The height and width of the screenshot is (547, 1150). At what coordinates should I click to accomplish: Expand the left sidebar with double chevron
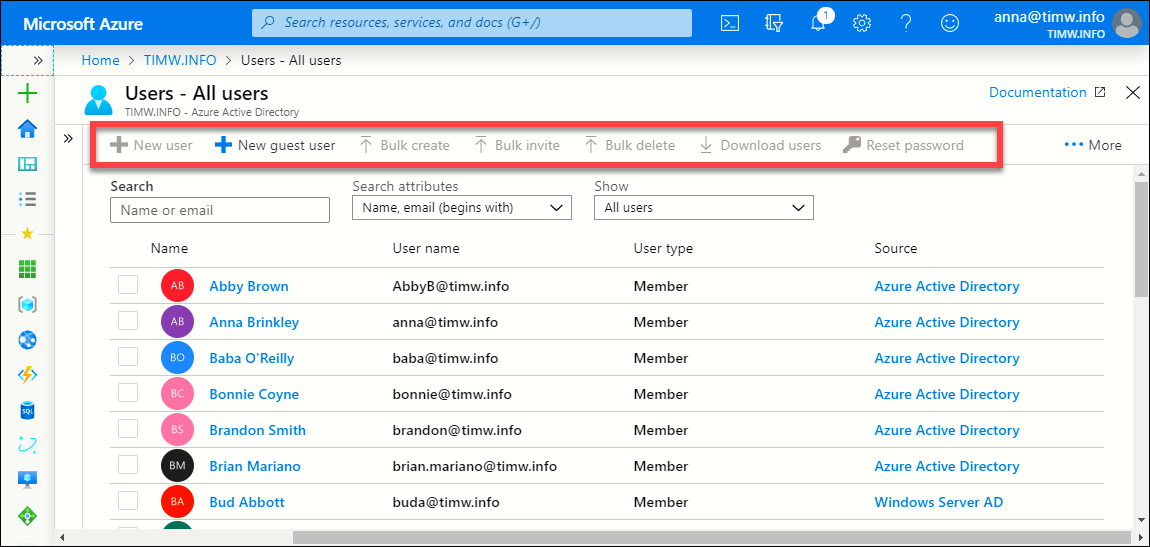coord(38,60)
